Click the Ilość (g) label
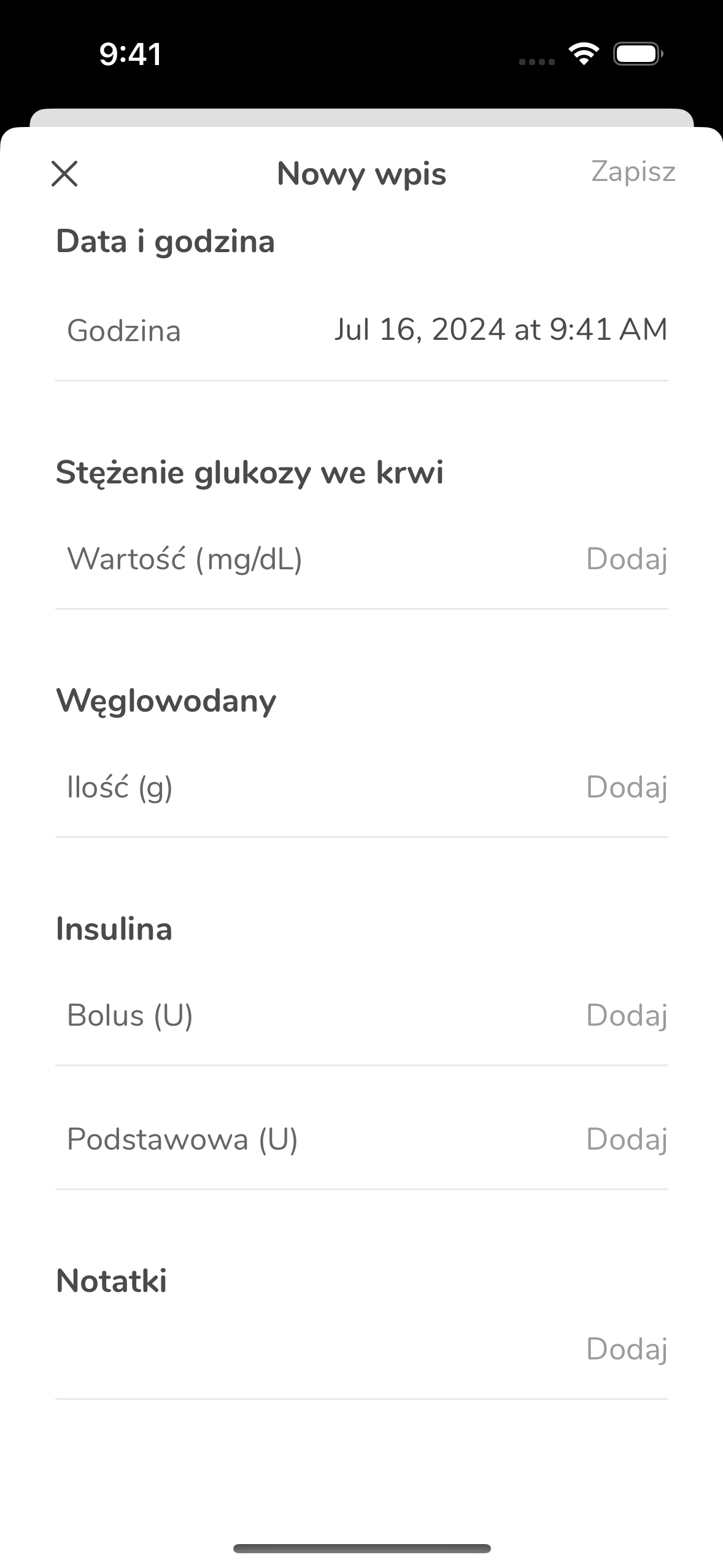 pyautogui.click(x=120, y=787)
